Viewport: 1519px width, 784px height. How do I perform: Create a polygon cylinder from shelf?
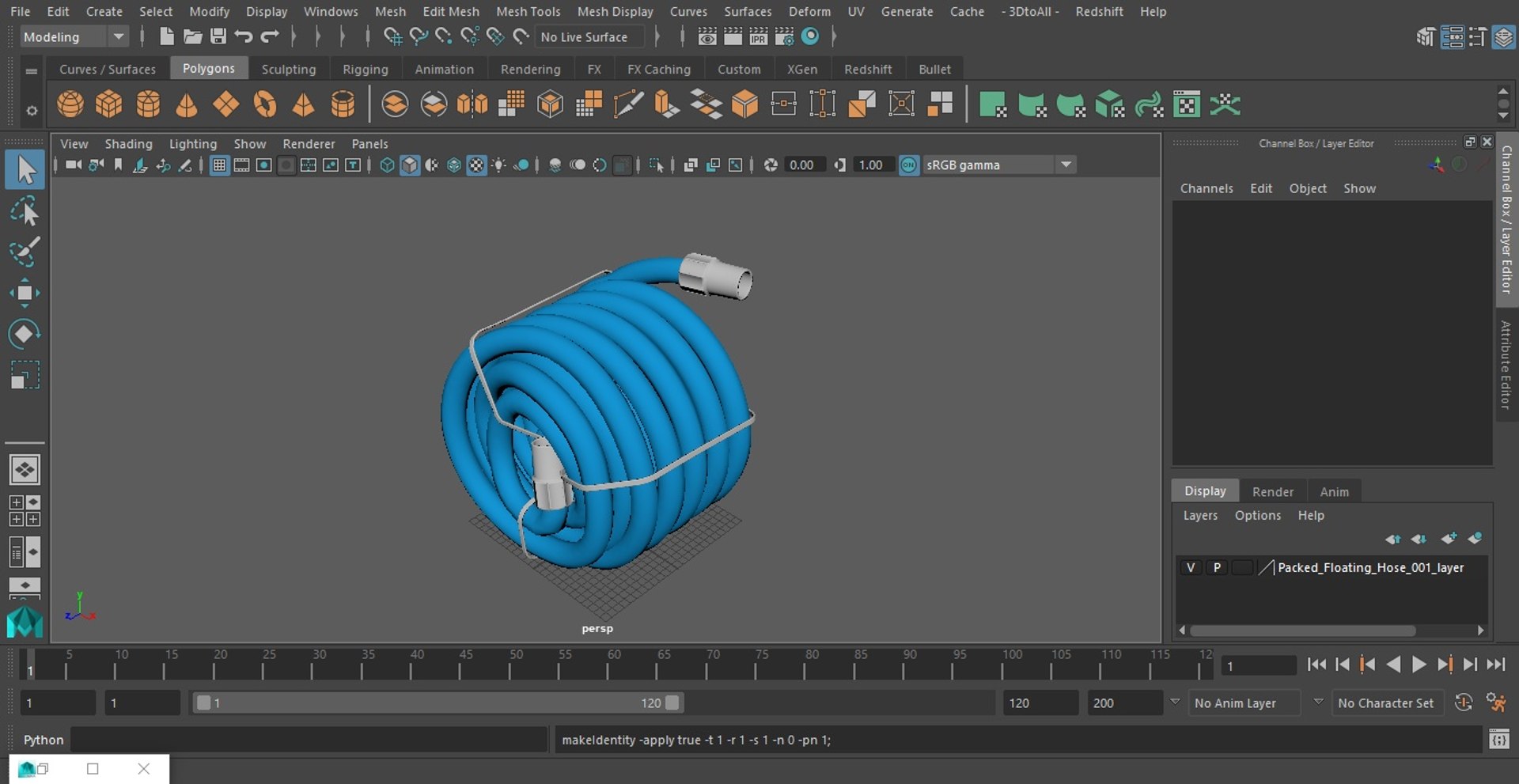point(148,104)
